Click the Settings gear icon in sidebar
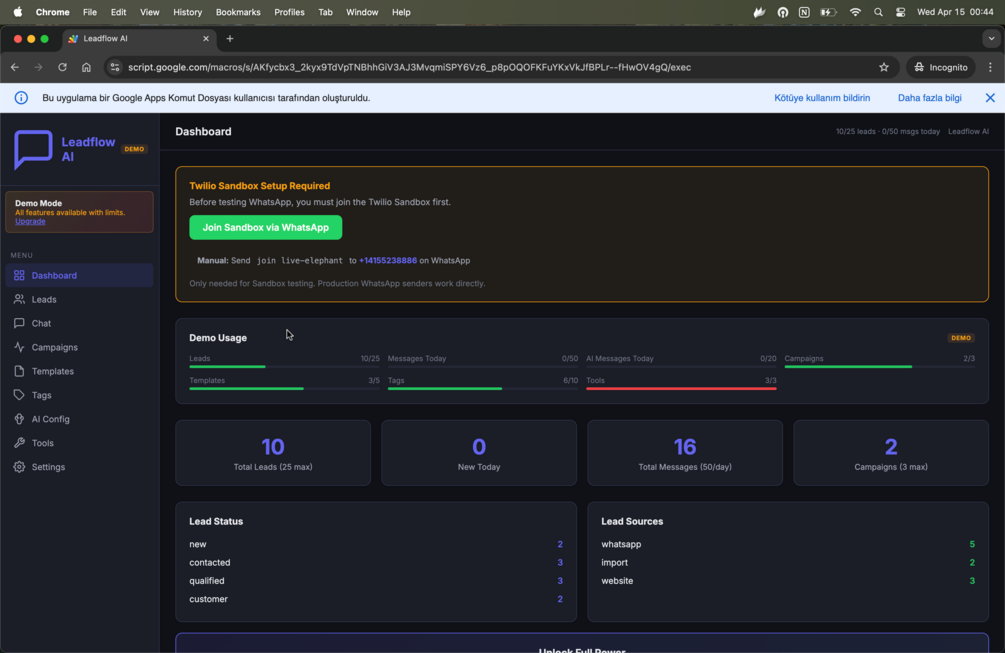Image resolution: width=1005 pixels, height=653 pixels. [19, 467]
